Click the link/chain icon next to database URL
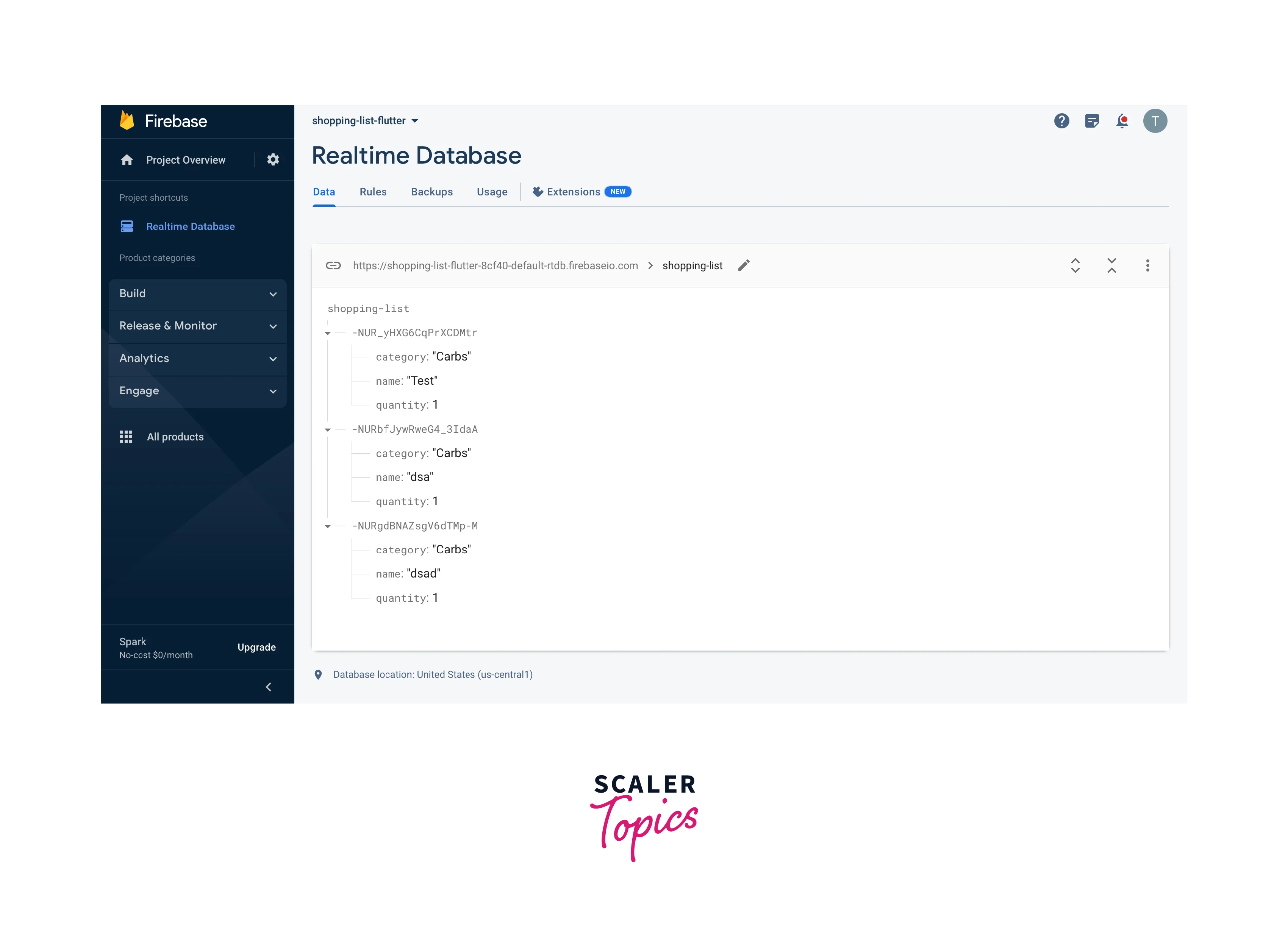The height and width of the screenshot is (935, 1288). tap(334, 265)
